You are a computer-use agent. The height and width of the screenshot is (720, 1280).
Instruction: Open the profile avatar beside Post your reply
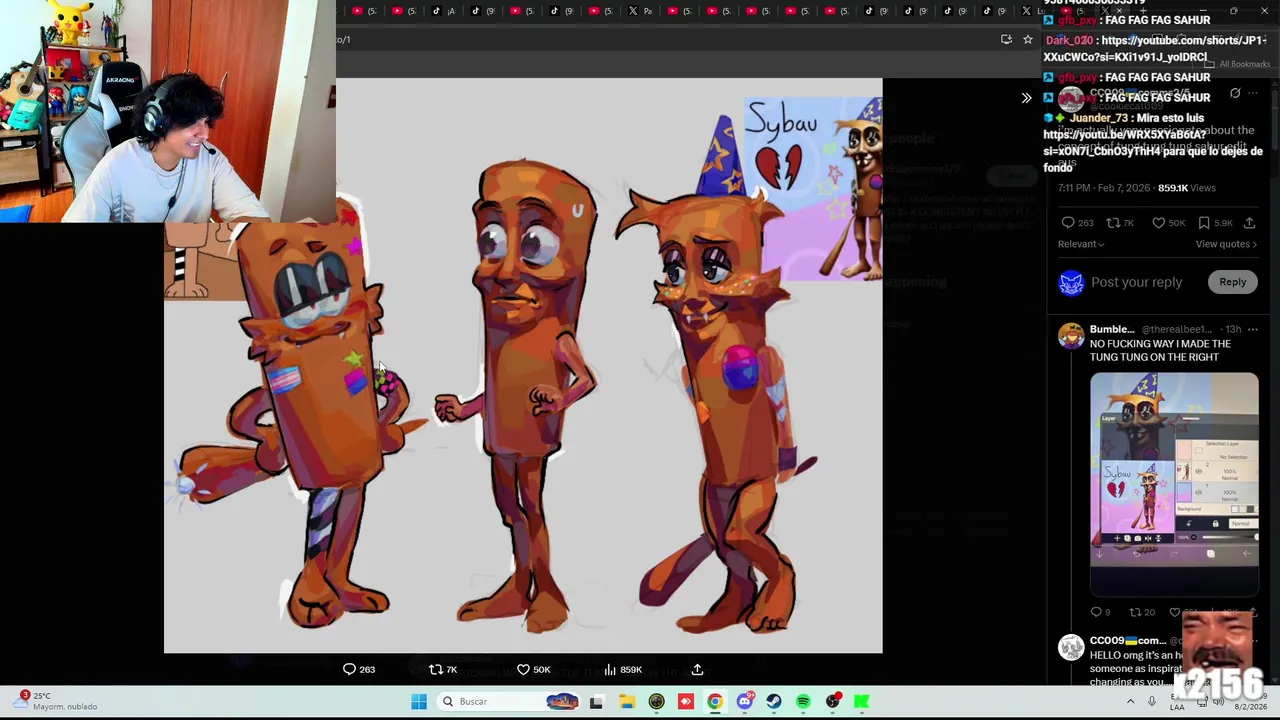(1071, 283)
